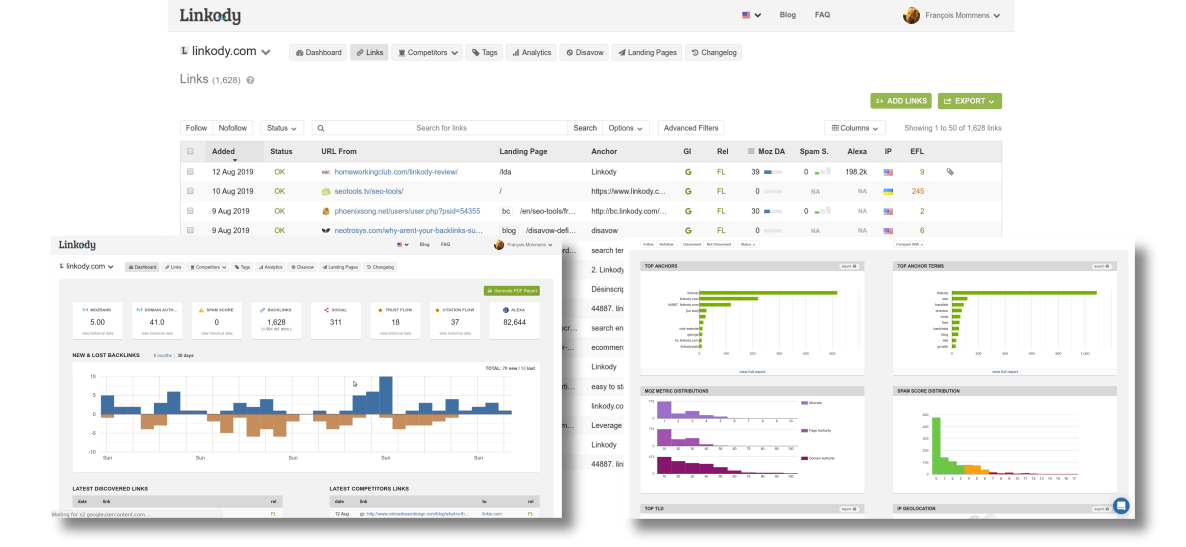The image size is (1186, 547).
Task: Open the language flag dropdown in the Links header
Action: coord(751,15)
